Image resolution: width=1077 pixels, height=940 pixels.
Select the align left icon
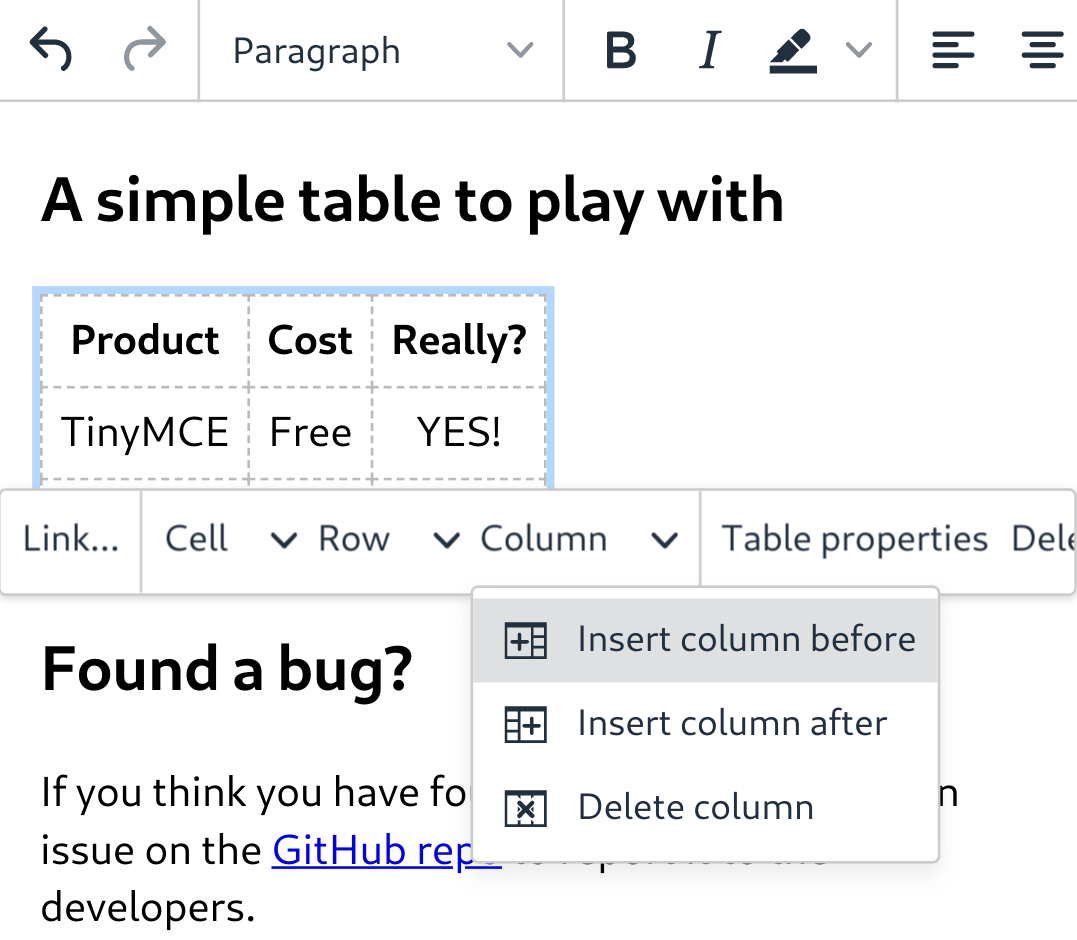coord(952,50)
